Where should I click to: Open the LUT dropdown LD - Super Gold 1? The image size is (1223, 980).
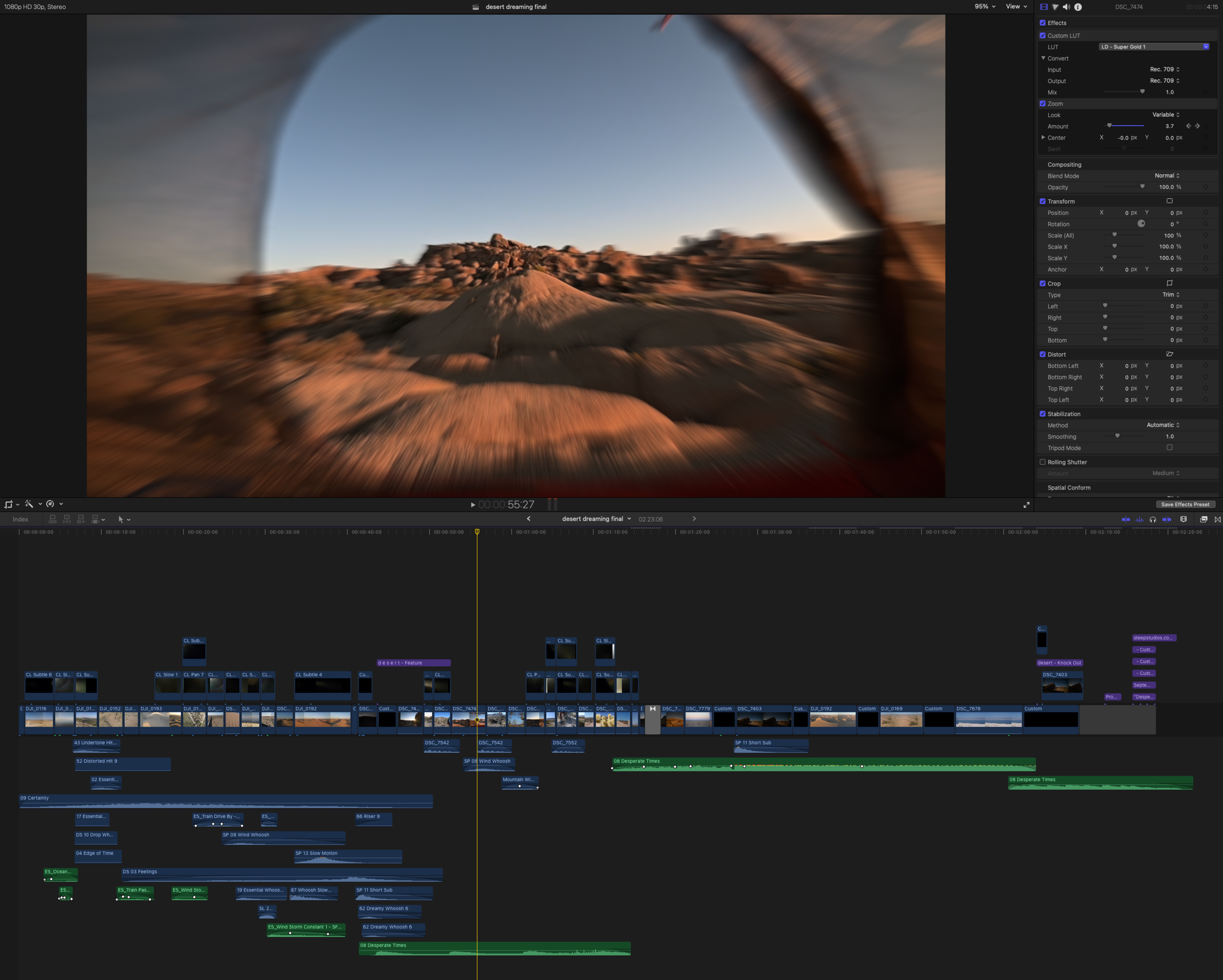pos(1155,47)
